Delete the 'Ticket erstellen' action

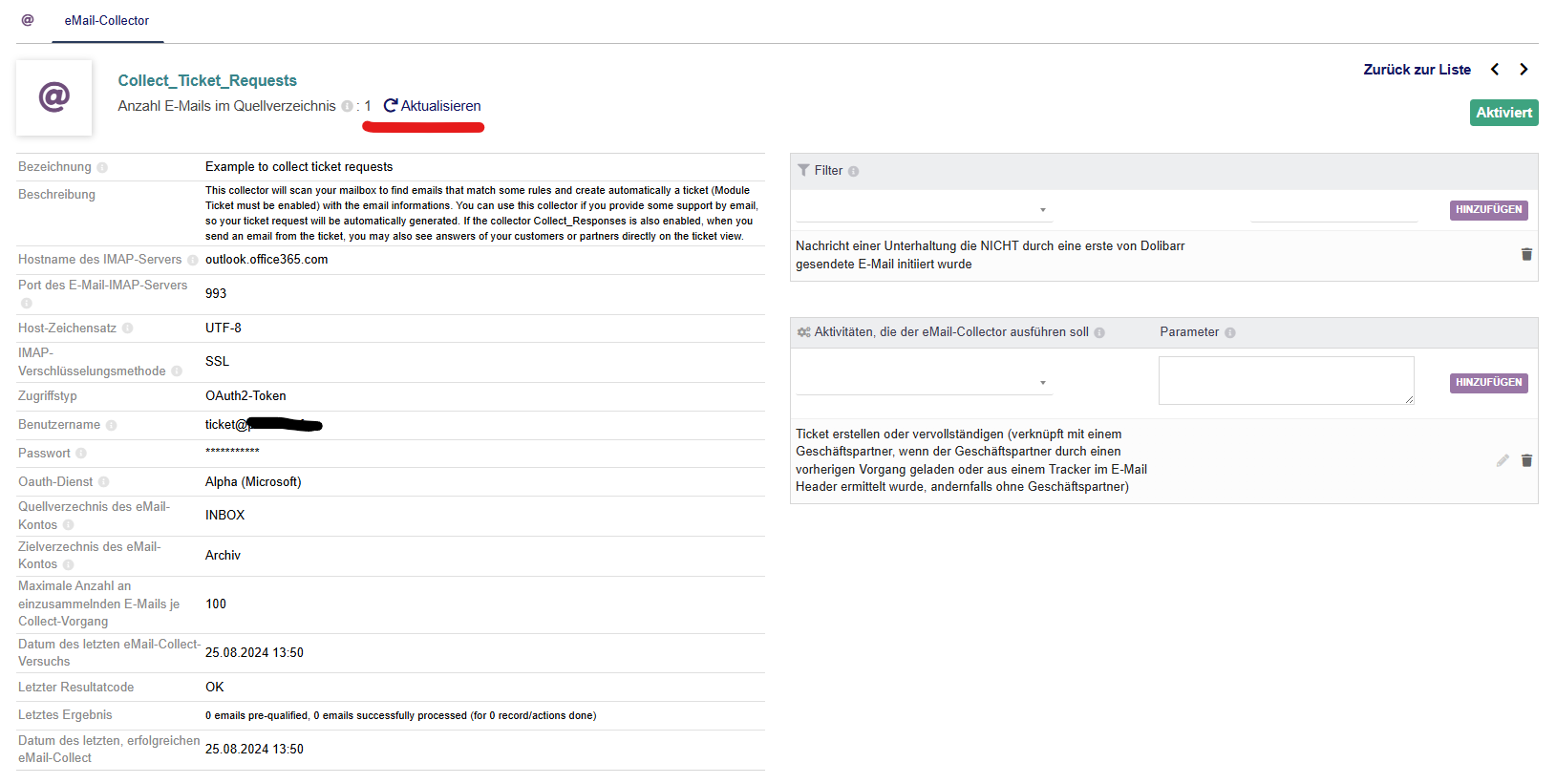click(1526, 460)
